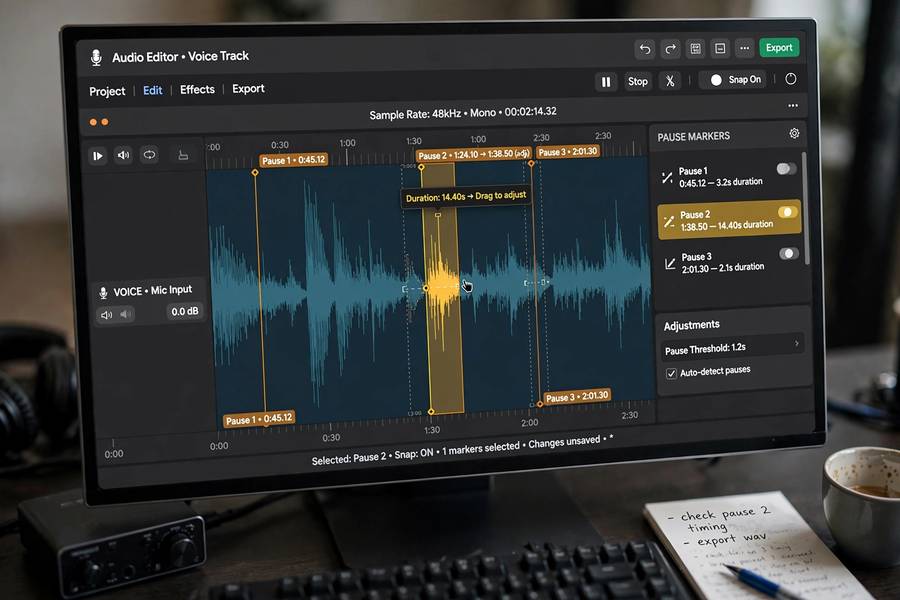Click the play-from-start icon above the track
The width and height of the screenshot is (900, 600).
coord(98,156)
